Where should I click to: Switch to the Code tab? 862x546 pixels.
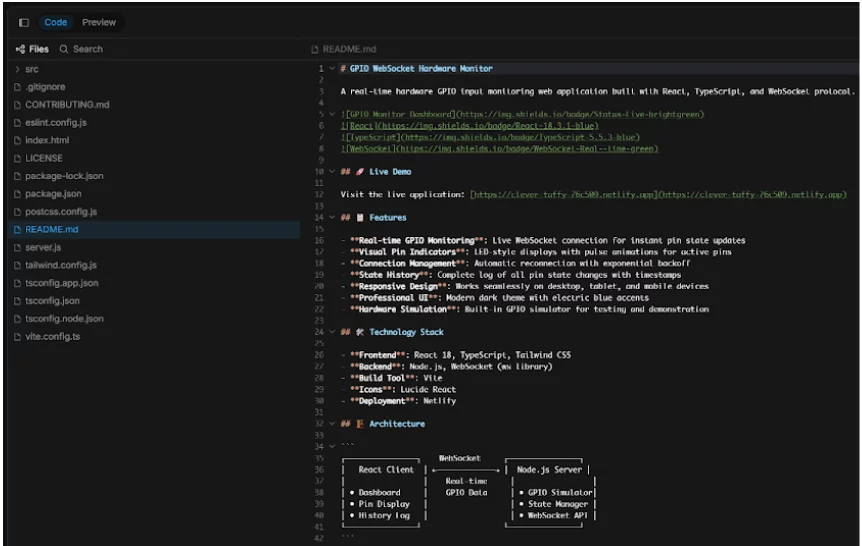click(56, 23)
